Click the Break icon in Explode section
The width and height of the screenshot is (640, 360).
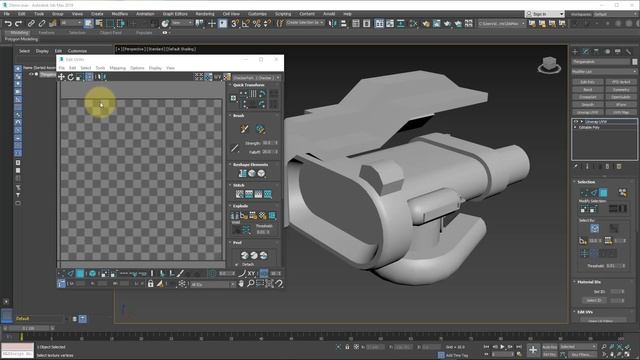point(235,216)
